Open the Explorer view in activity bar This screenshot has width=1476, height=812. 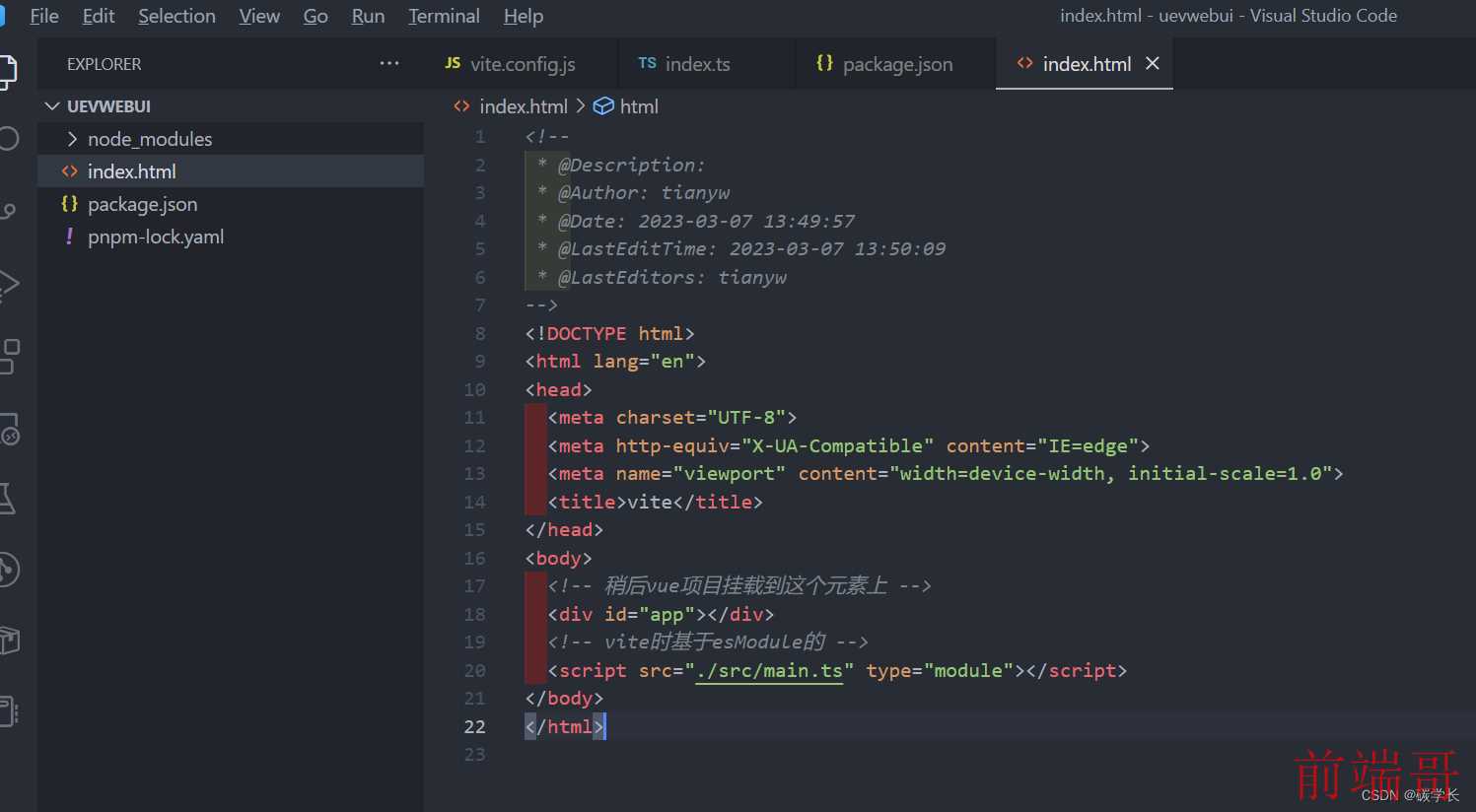7,72
